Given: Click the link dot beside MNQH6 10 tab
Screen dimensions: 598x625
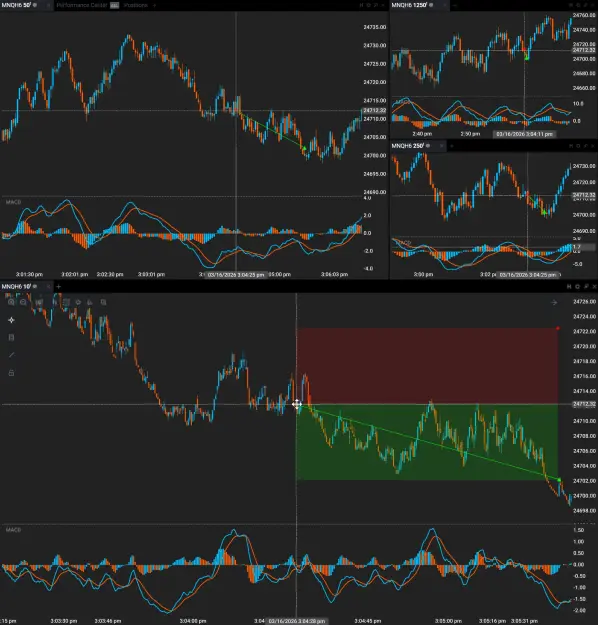Looking at the screenshot, I should pos(35,286).
